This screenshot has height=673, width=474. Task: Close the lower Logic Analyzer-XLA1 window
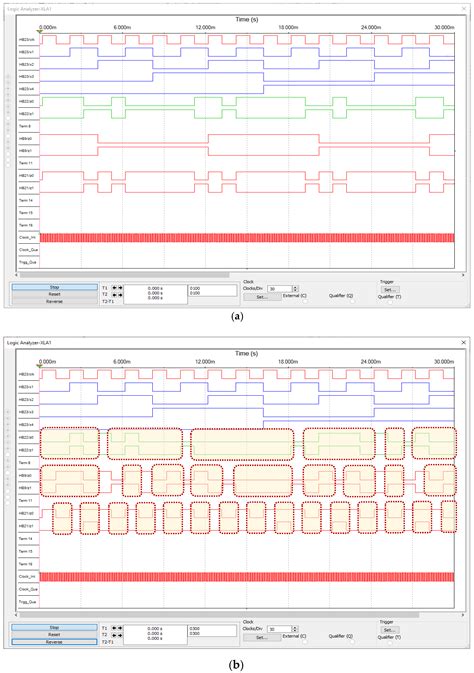pos(463,343)
